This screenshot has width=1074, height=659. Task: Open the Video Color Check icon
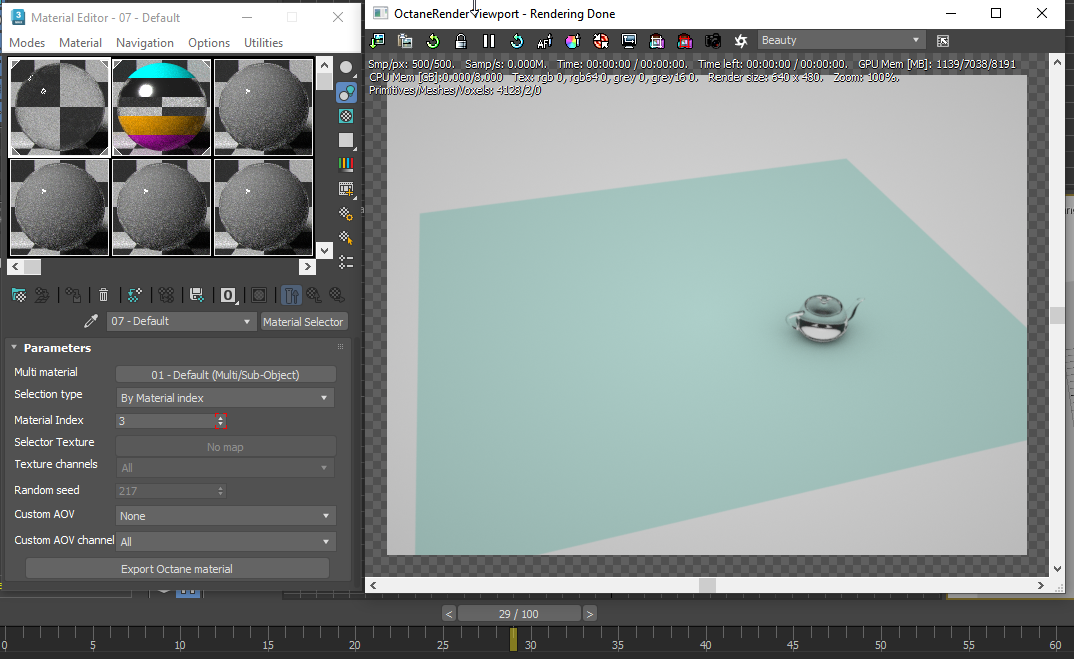(346, 164)
